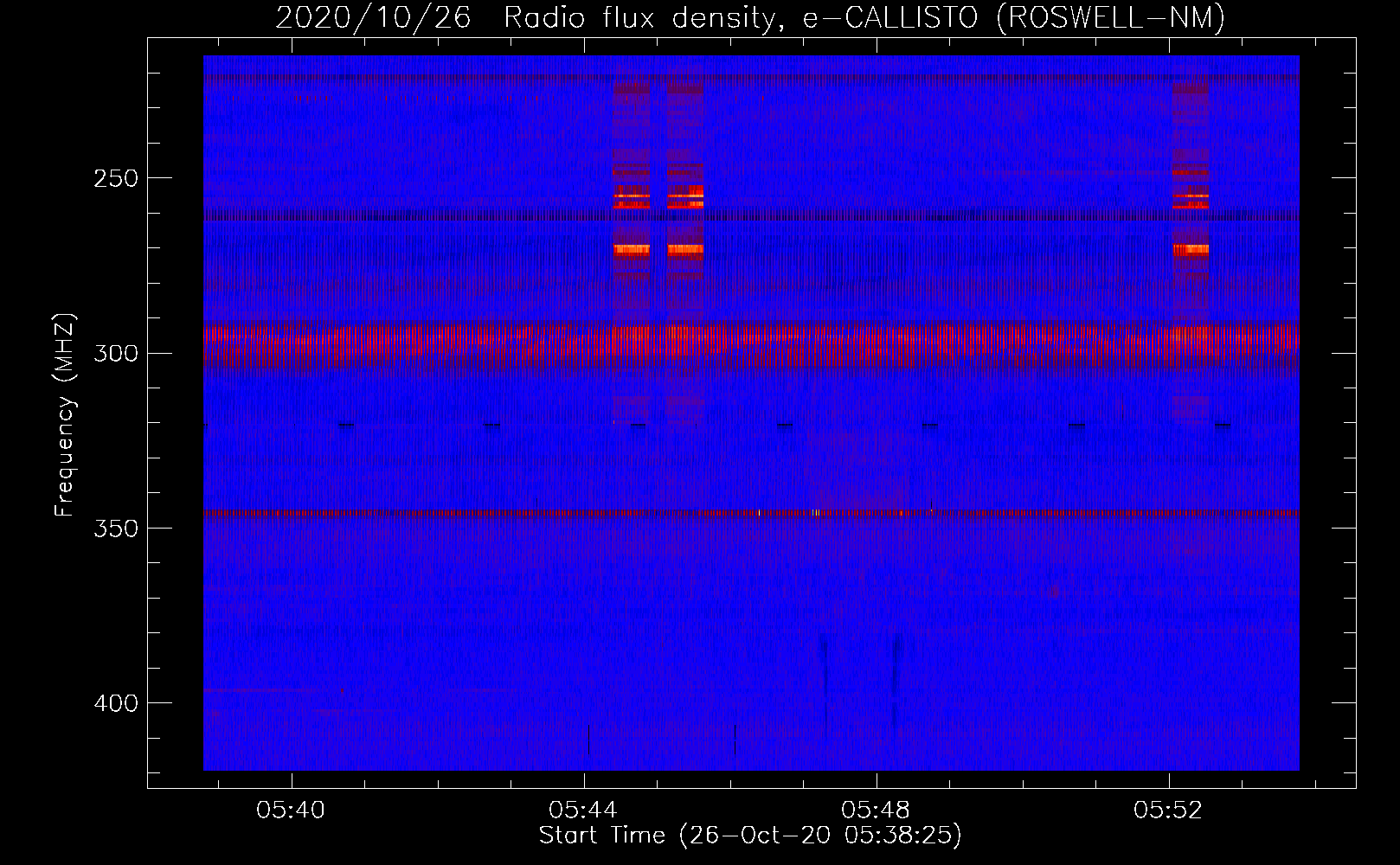Click the '05:44' time axis label
Screen dimensions: 1400x865
pyautogui.click(x=583, y=811)
